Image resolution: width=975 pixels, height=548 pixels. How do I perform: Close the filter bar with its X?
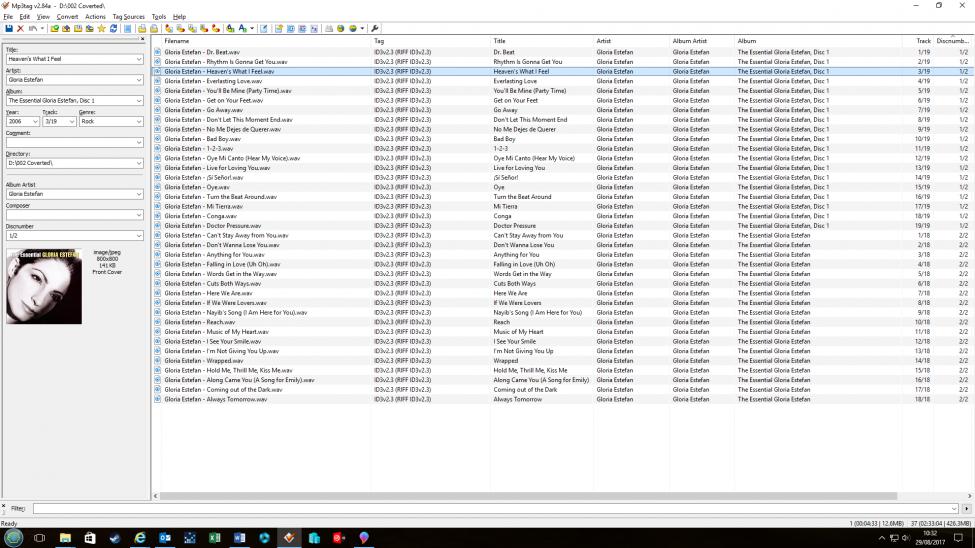(x=4, y=506)
